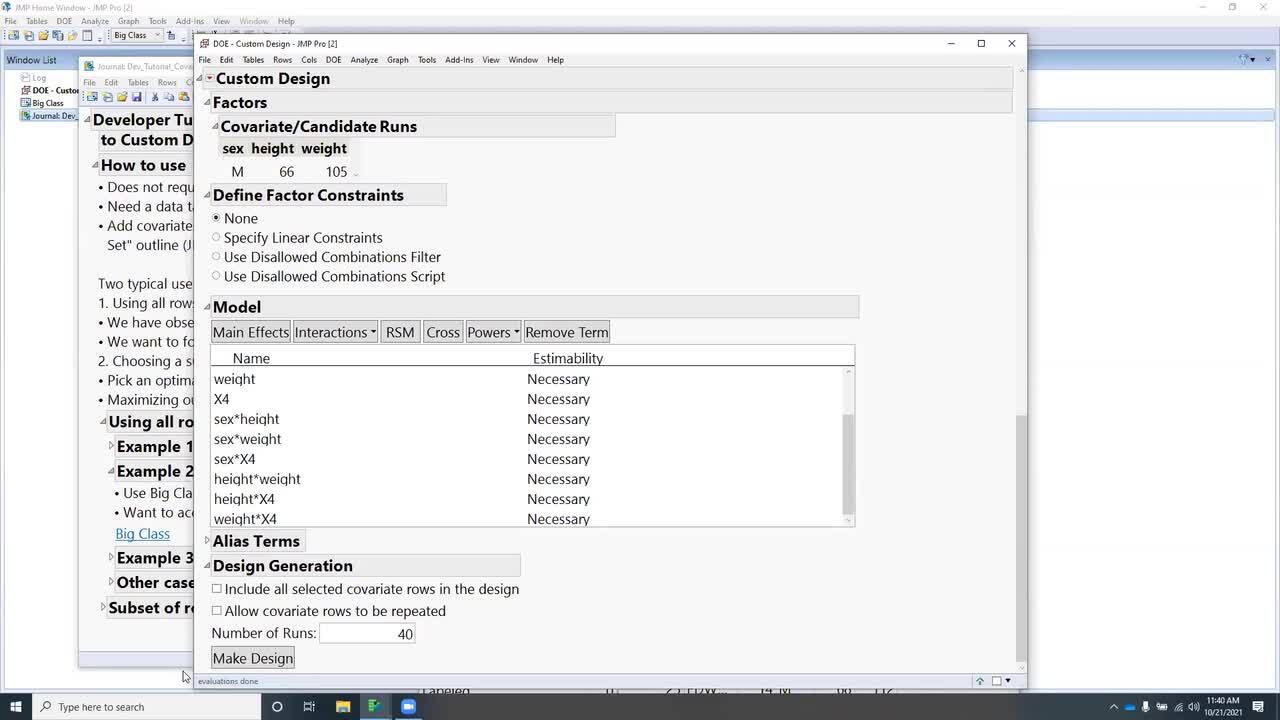Viewport: 1280px width, 720px height.
Task: Check Allow covariate rows to be repeated
Action: tap(217, 611)
